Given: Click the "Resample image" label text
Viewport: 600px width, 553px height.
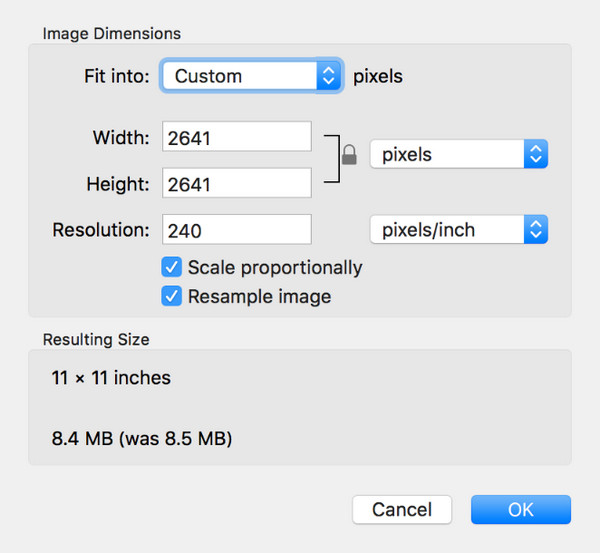Looking at the screenshot, I should click(259, 296).
